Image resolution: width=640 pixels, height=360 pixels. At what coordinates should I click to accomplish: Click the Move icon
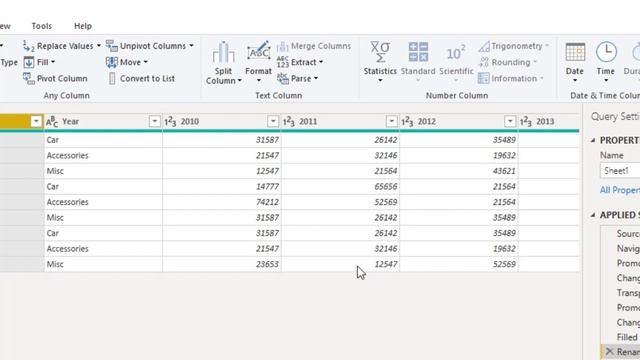(x=111, y=62)
